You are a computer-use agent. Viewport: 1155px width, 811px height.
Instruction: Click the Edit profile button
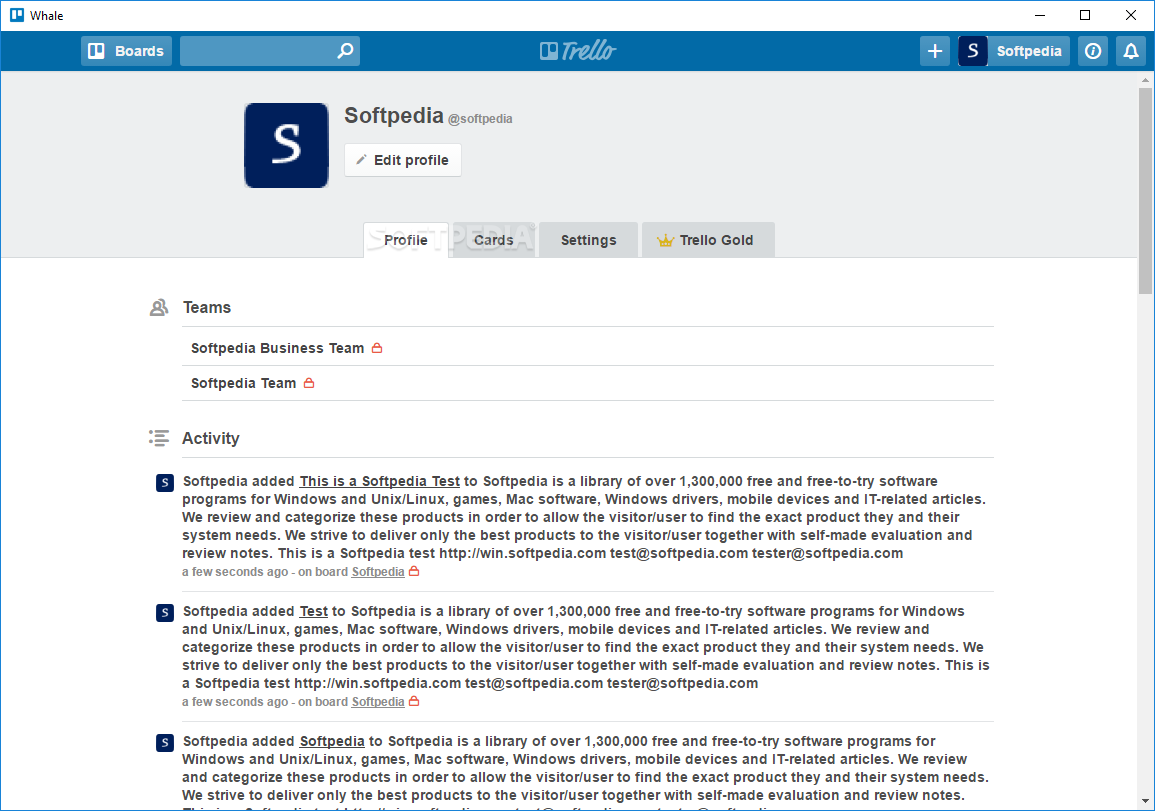403,160
